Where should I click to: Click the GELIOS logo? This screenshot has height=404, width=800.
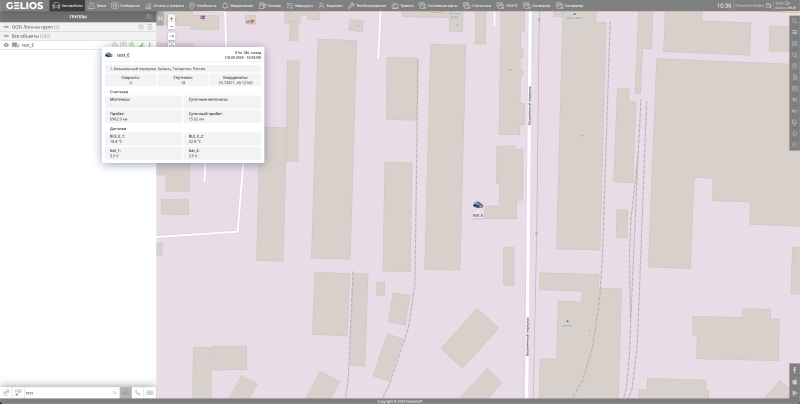[22, 6]
